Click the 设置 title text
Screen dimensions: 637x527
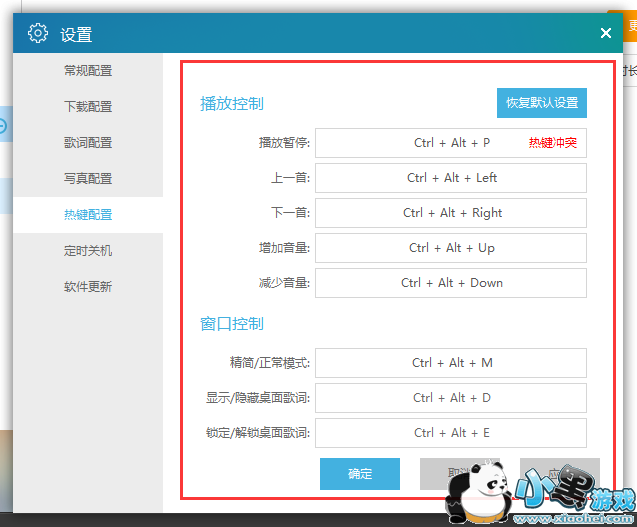click(x=76, y=35)
